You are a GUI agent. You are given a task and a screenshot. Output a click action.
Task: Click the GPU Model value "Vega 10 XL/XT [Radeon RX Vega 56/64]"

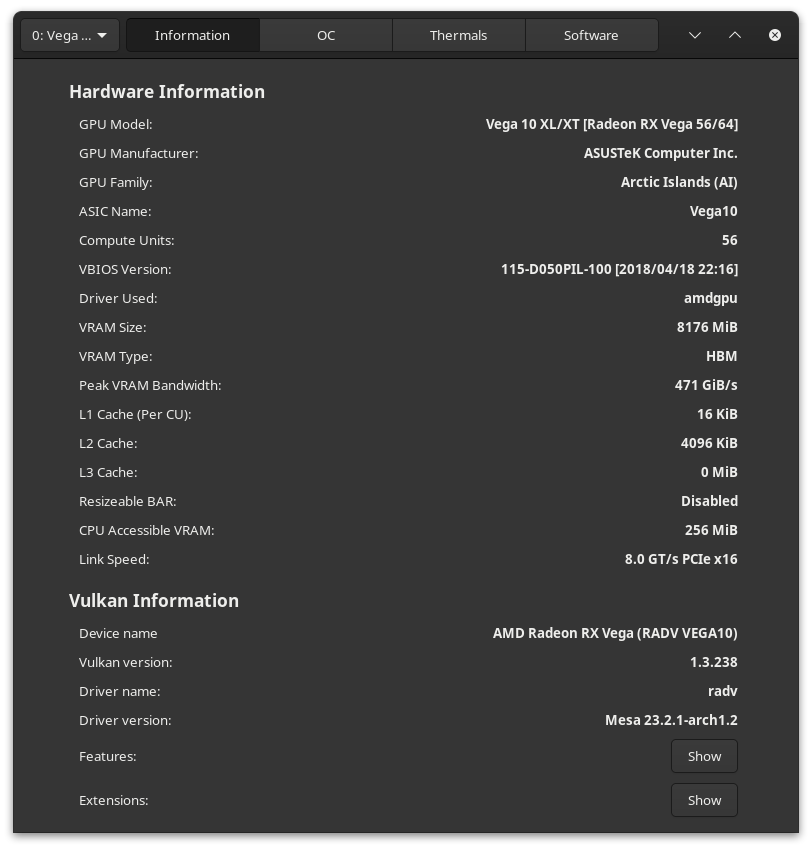(612, 124)
